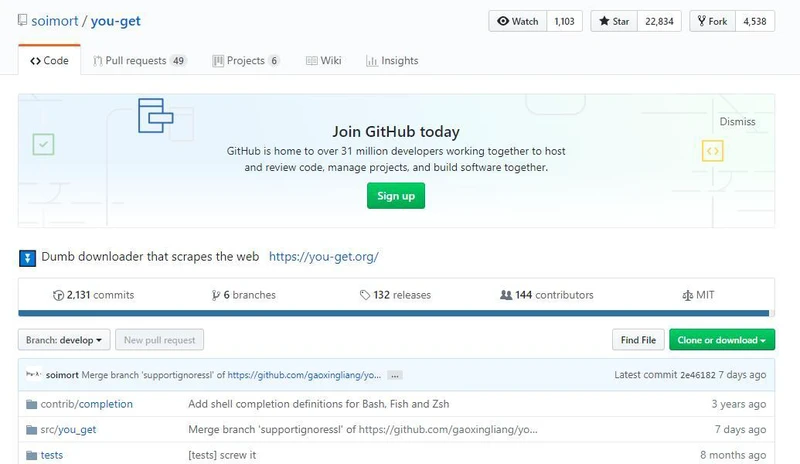Click the green Sign up button

coord(396,196)
